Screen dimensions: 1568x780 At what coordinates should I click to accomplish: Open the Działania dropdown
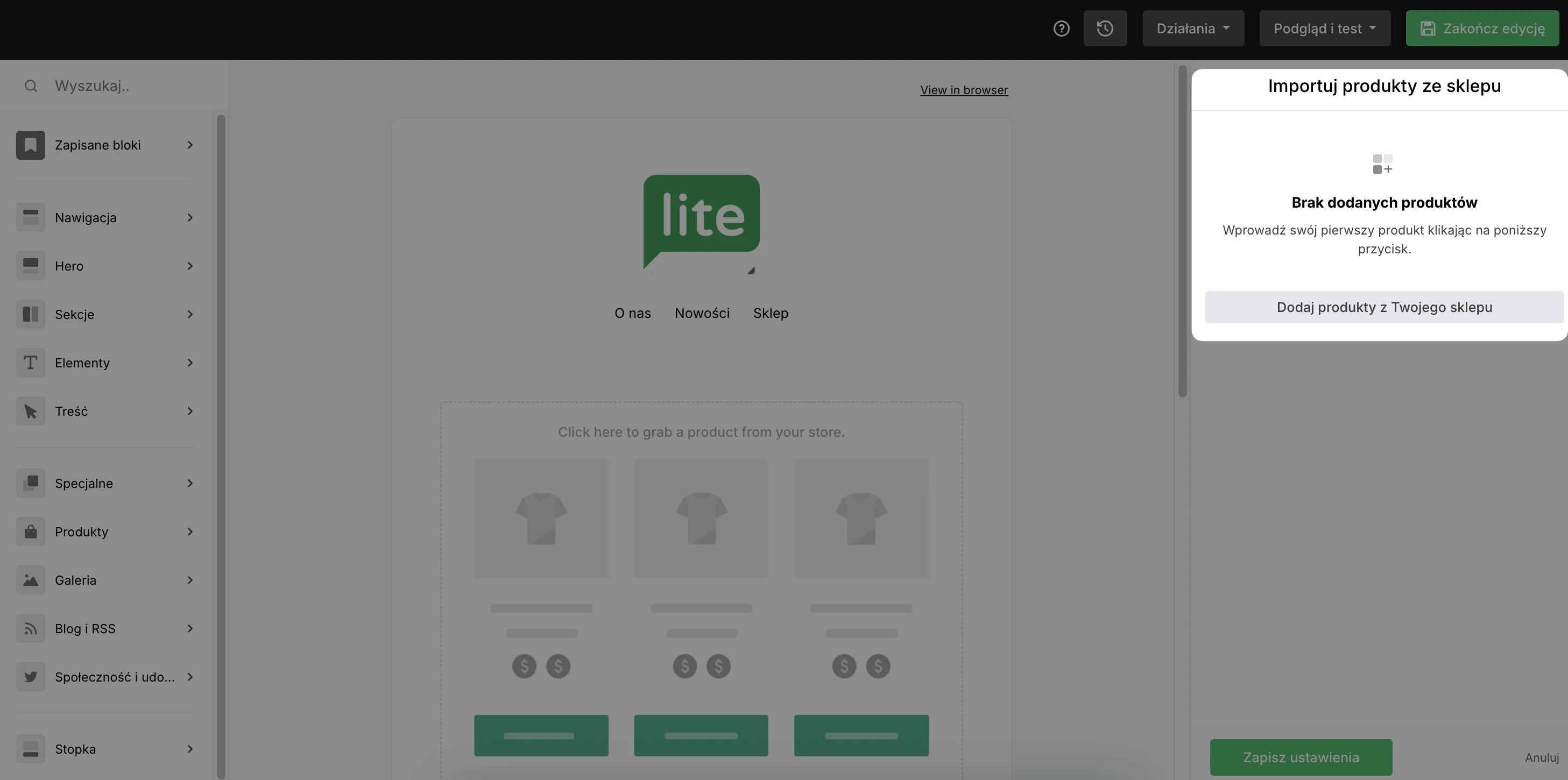pos(1193,29)
